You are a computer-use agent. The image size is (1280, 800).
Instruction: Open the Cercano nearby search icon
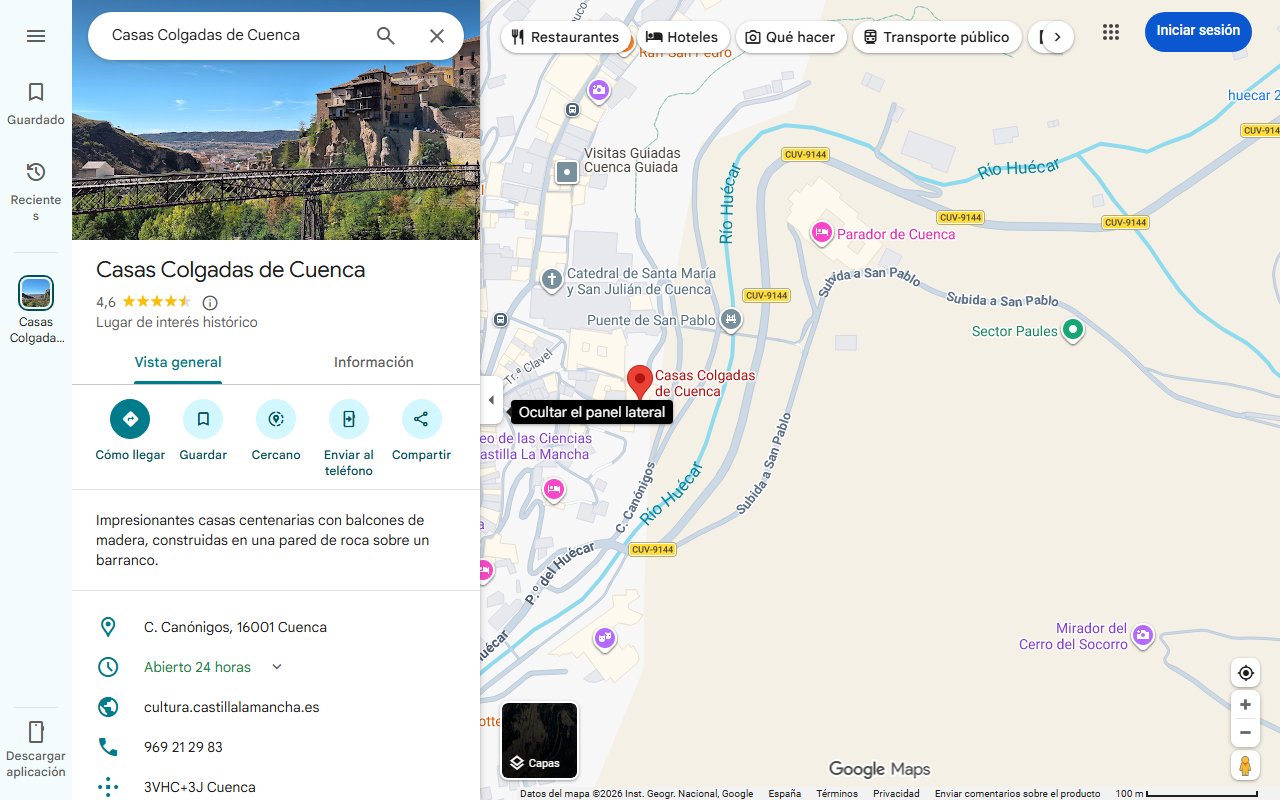(275, 419)
